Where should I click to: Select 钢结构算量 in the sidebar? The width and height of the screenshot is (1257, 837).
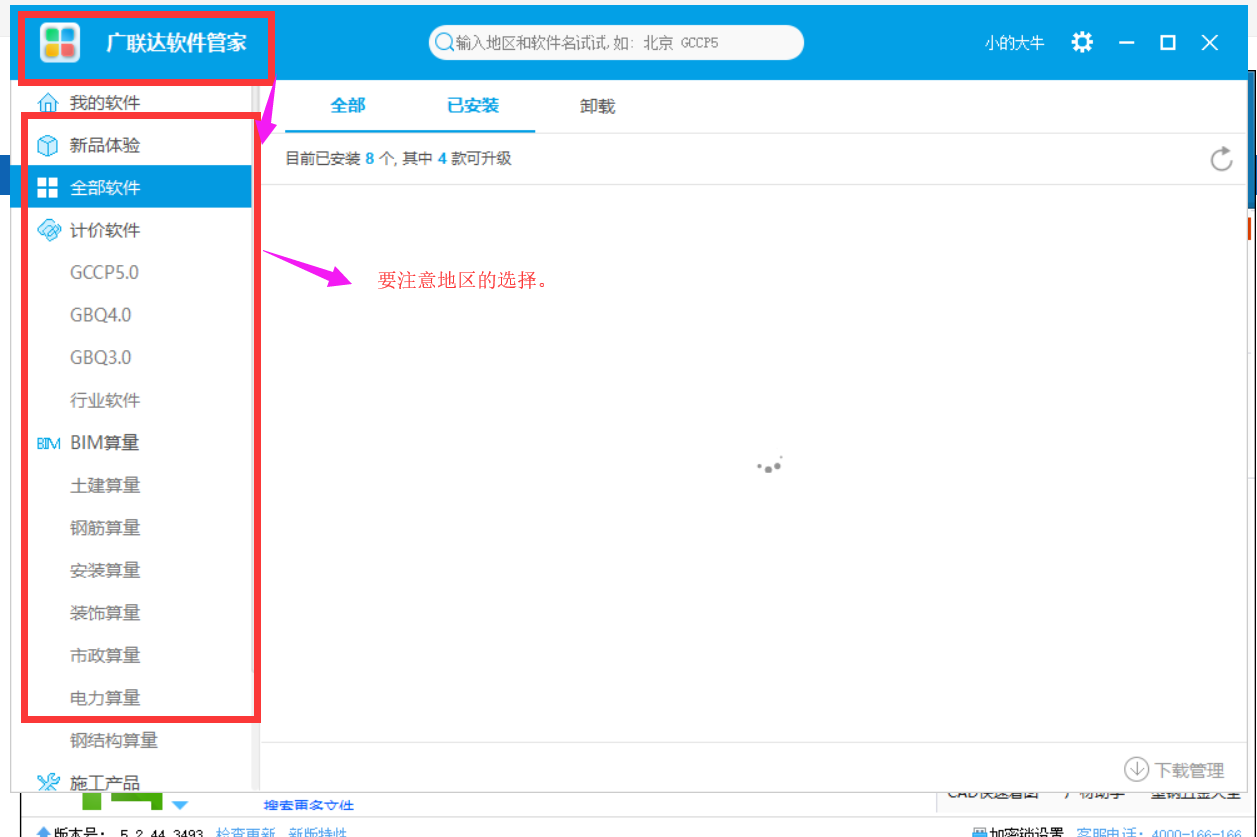(114, 740)
